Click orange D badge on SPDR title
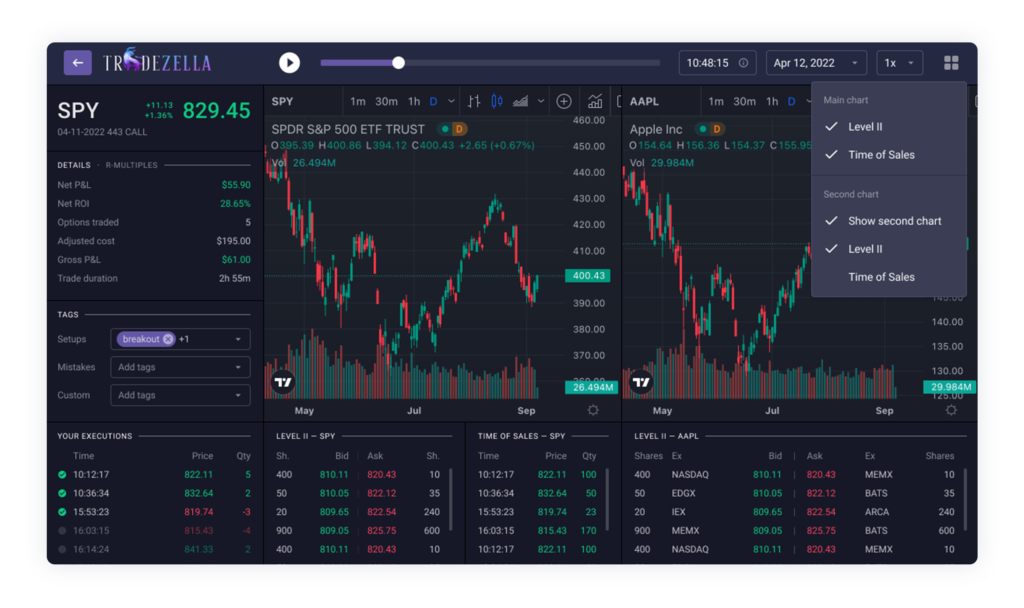This screenshot has width=1024, height=608. 459,129
